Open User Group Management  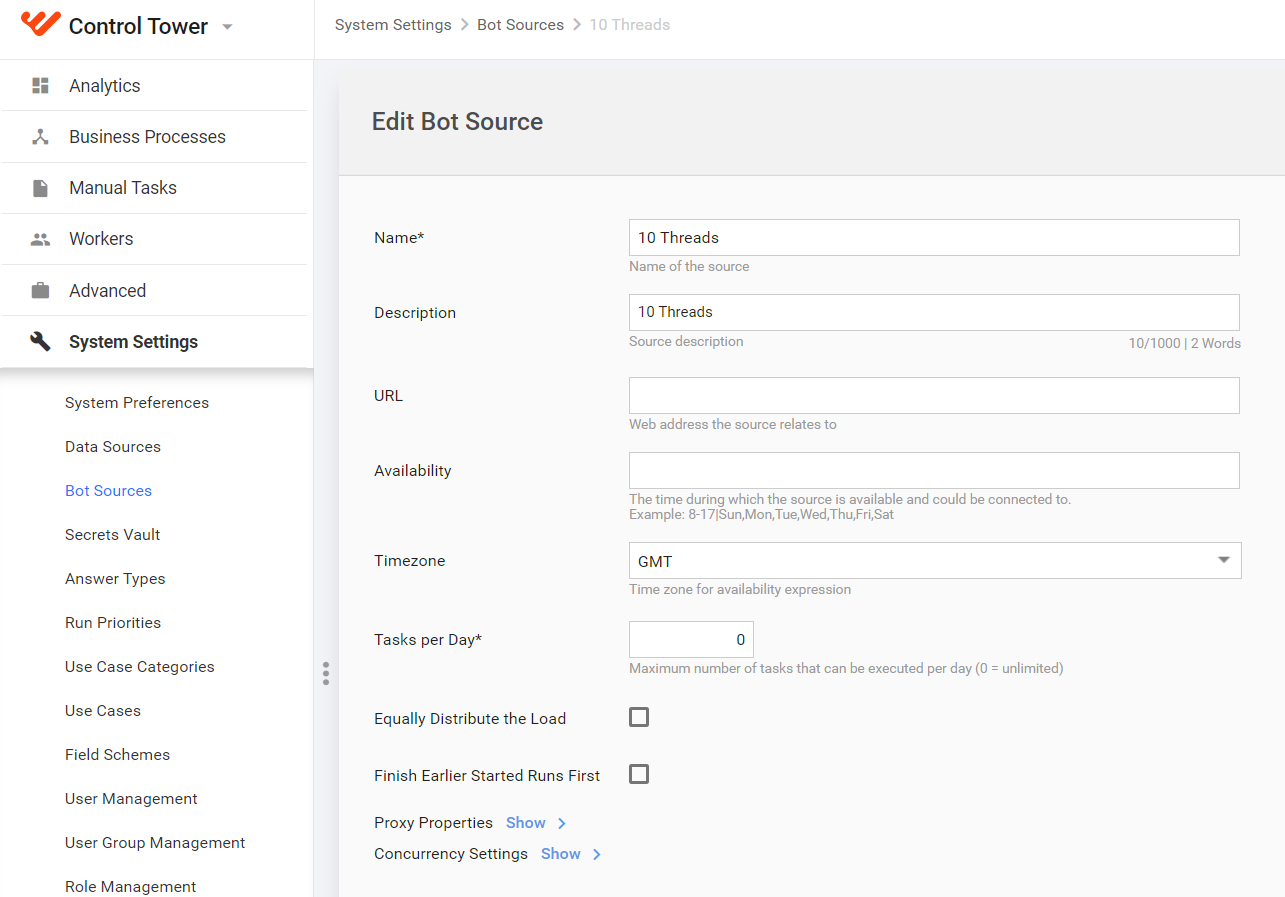point(155,843)
